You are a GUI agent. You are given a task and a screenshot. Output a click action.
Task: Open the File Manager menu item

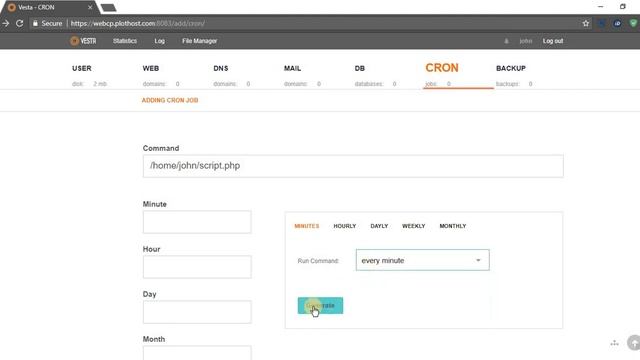click(200, 41)
